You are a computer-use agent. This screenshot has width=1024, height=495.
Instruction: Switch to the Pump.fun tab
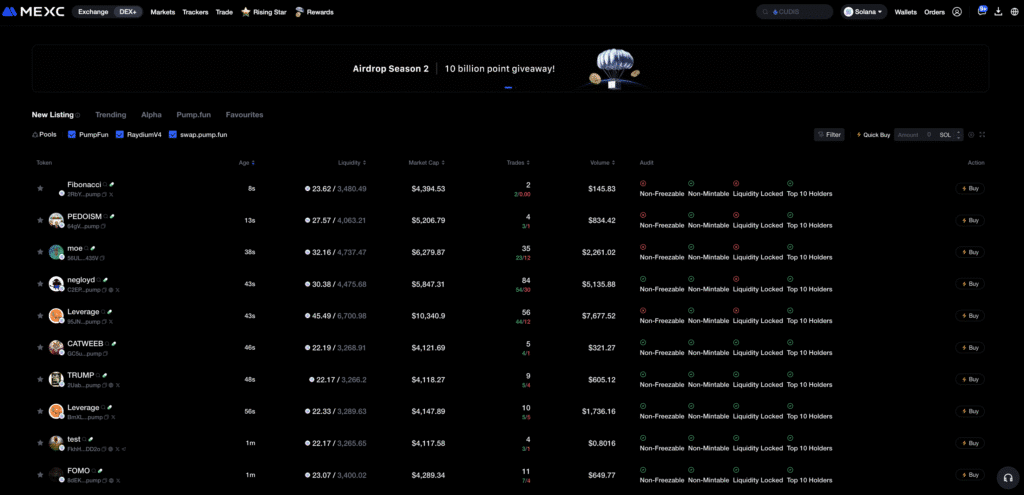pyautogui.click(x=193, y=115)
